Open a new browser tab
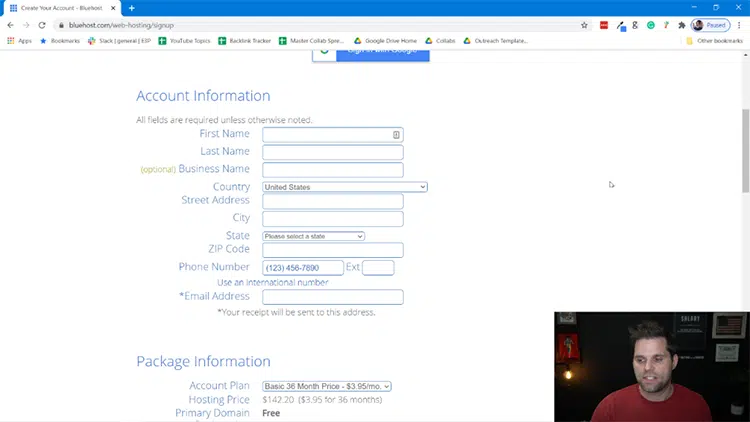Image resolution: width=750 pixels, height=422 pixels. click(x=131, y=8)
